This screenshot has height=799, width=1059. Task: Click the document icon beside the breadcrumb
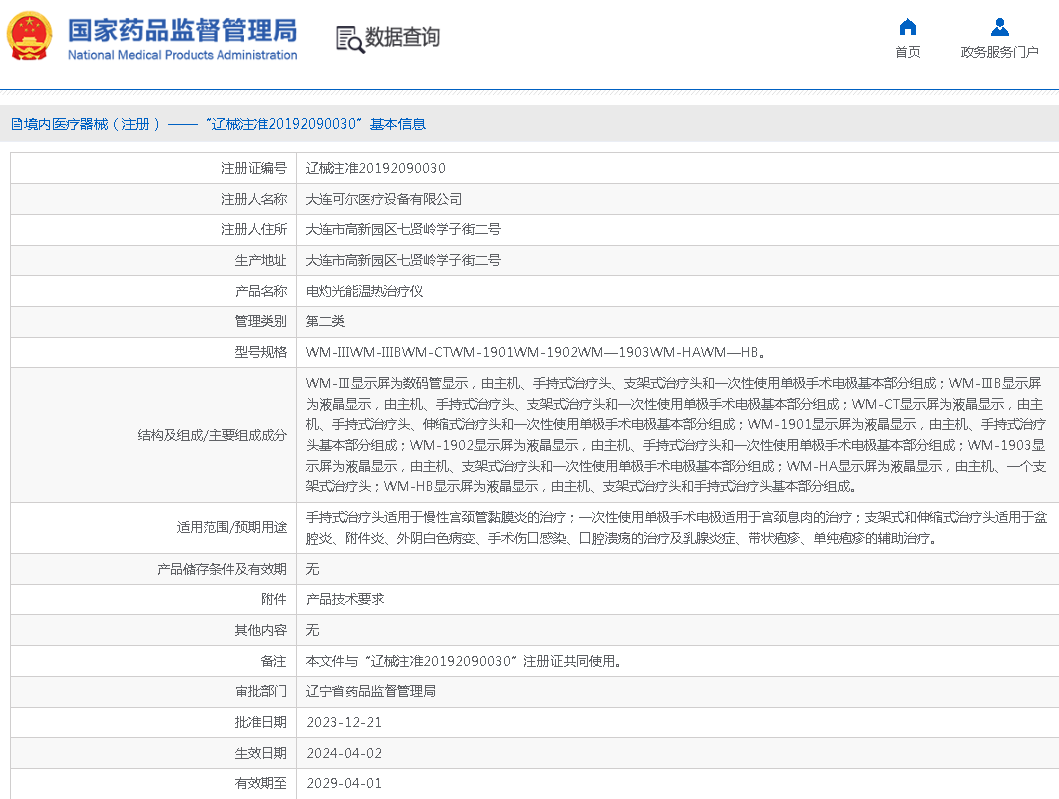coord(16,124)
